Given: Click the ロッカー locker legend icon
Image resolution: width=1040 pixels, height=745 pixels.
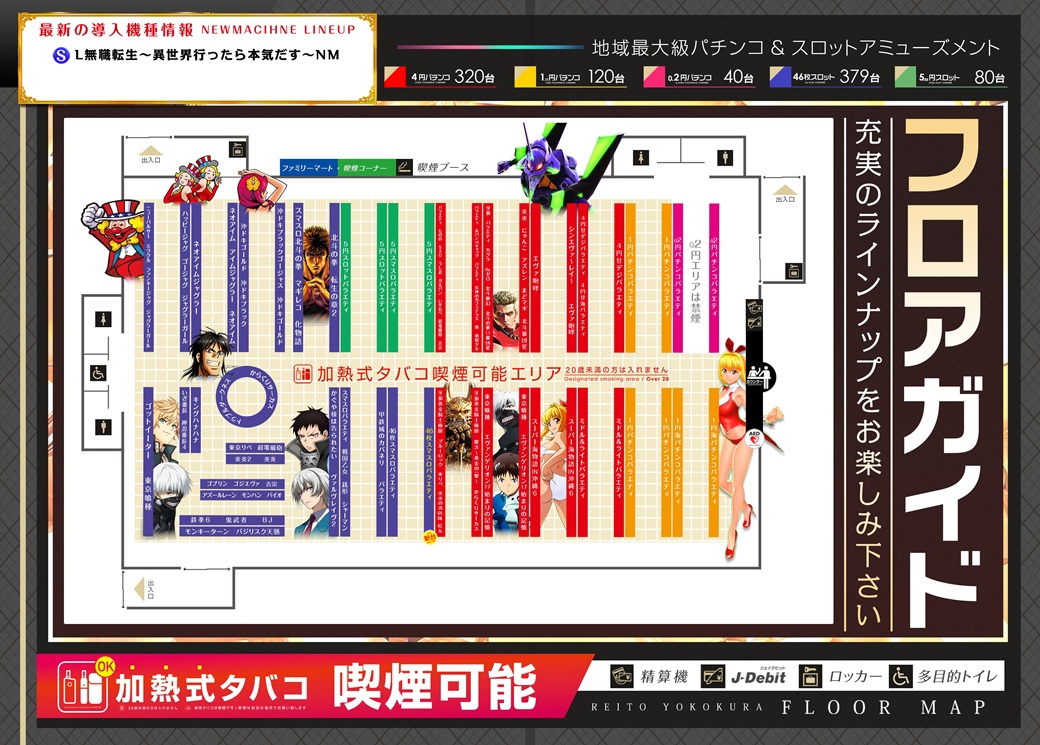Looking at the screenshot, I should [x=810, y=676].
